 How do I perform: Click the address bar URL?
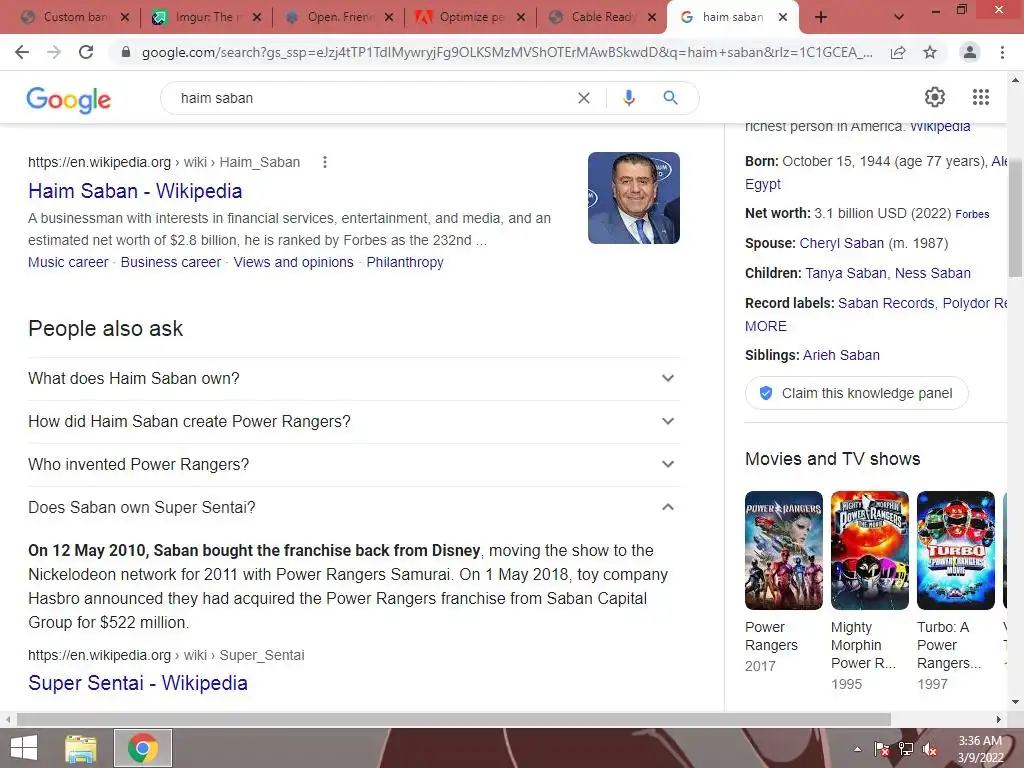(507, 52)
